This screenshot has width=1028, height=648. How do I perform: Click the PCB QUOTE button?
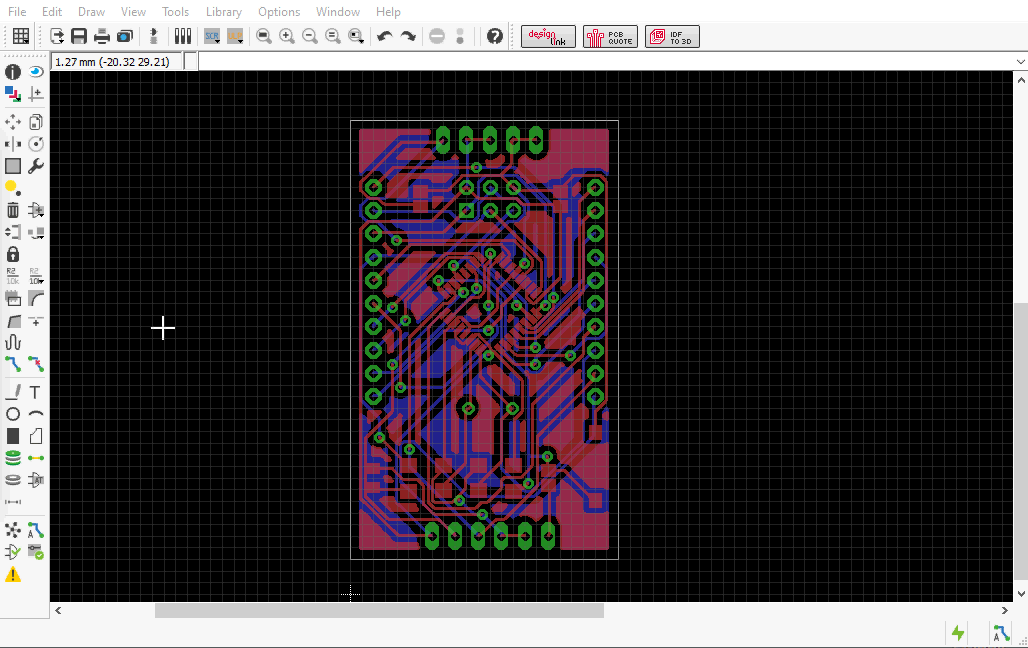tap(610, 36)
